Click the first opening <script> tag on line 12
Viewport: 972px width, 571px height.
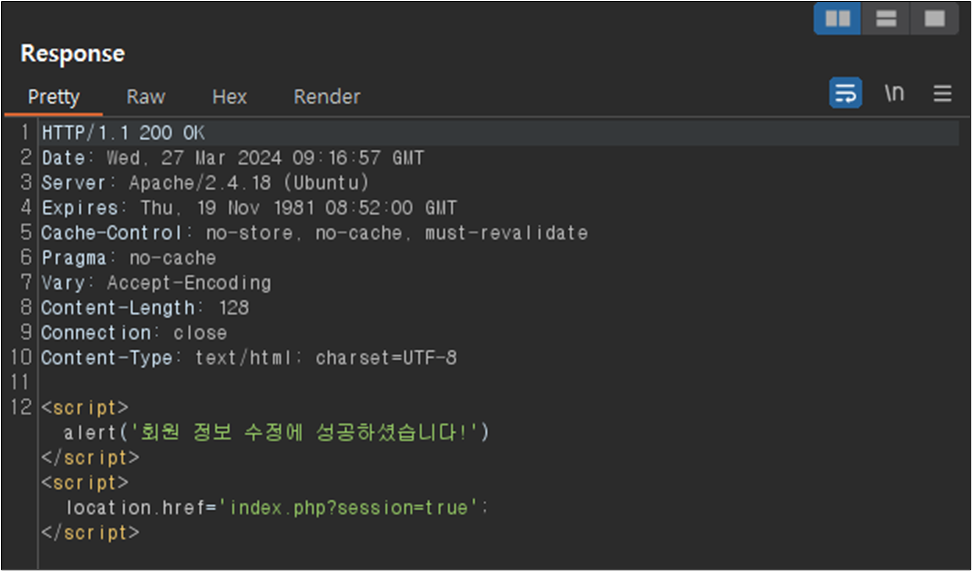[x=85, y=408]
